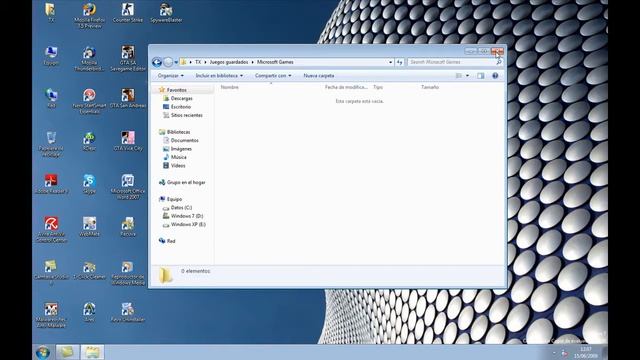Open SpywareBlaster desktop shortcut
Image resolution: width=640 pixels, height=360 pixels.
[x=166, y=12]
